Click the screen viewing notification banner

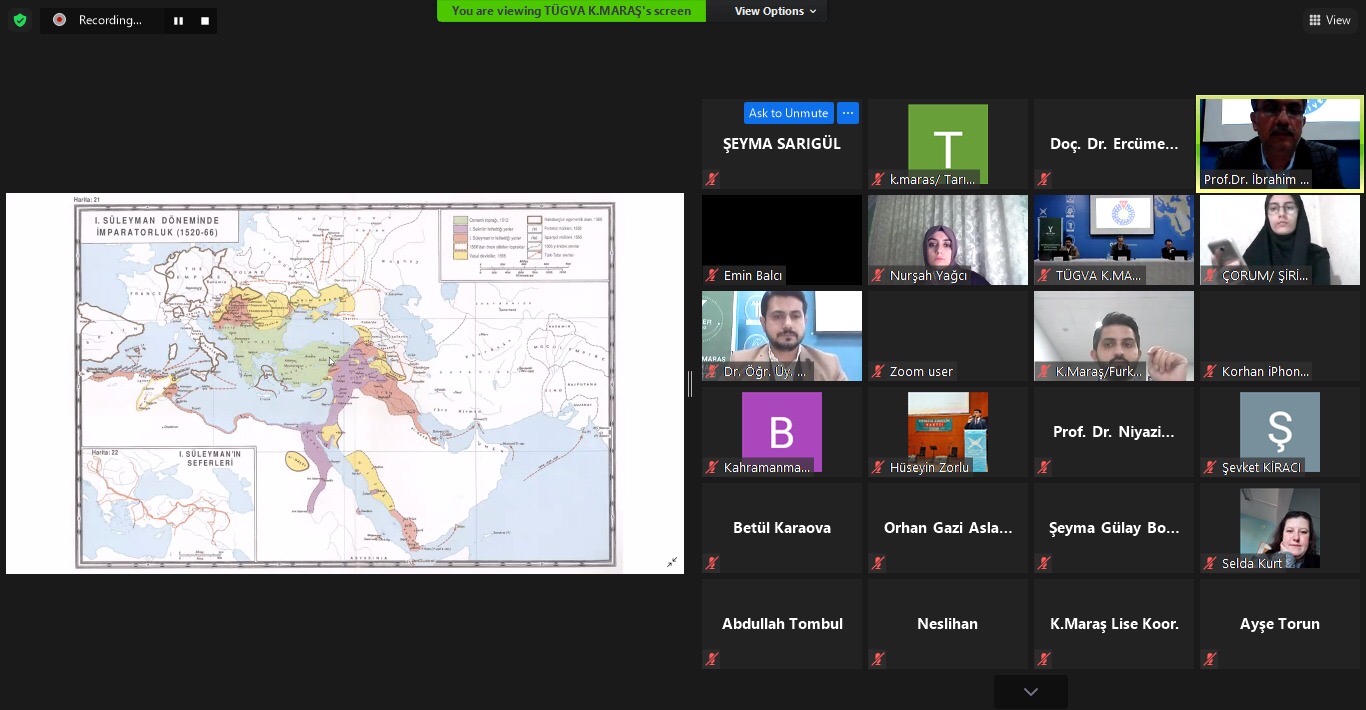click(x=571, y=11)
